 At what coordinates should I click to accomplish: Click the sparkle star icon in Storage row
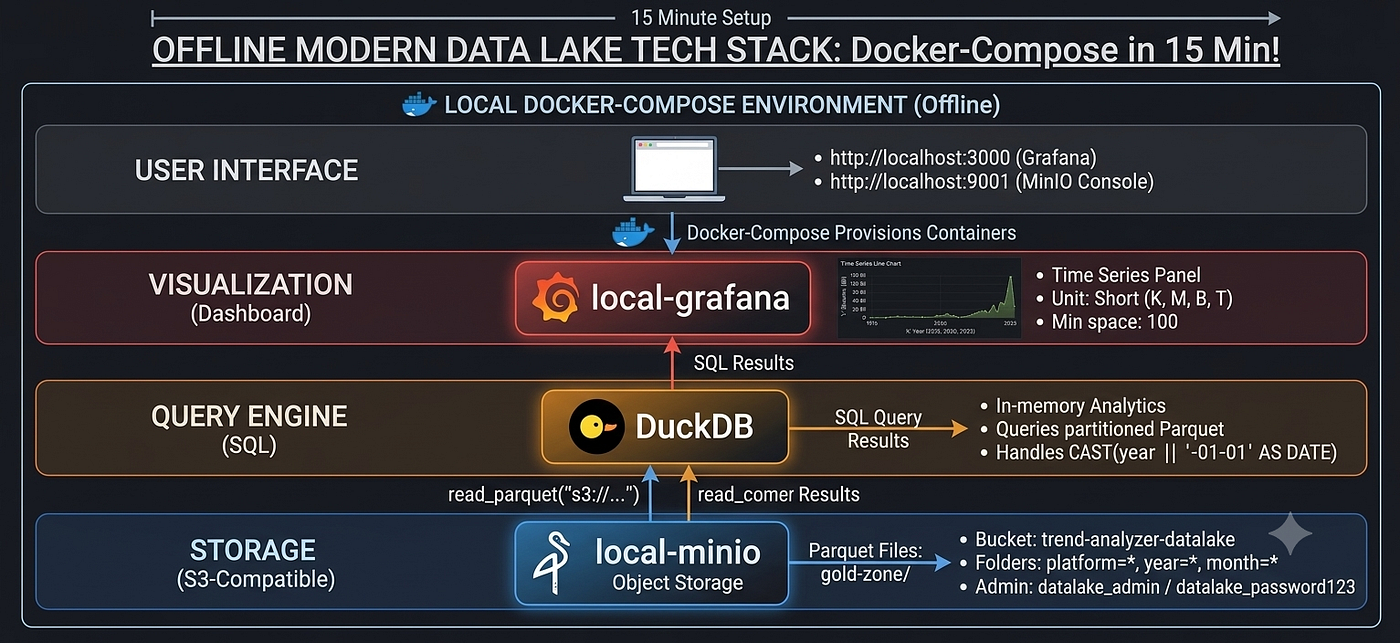pos(1289,536)
